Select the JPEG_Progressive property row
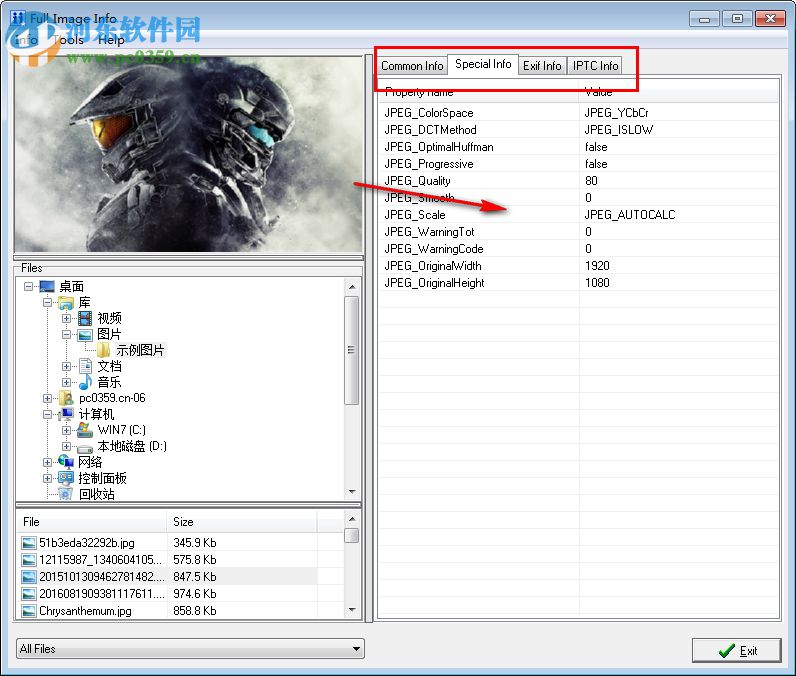Image resolution: width=796 pixels, height=676 pixels. 578,164
